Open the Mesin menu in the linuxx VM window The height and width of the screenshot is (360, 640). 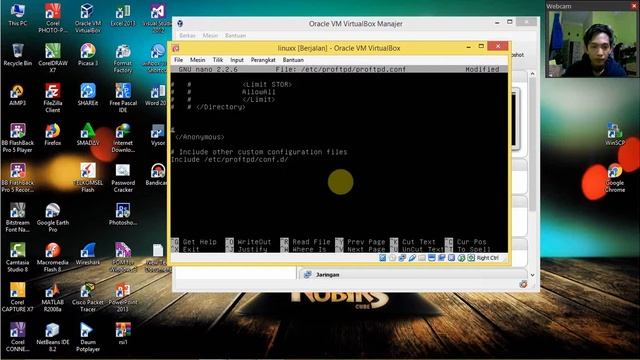[x=198, y=60]
